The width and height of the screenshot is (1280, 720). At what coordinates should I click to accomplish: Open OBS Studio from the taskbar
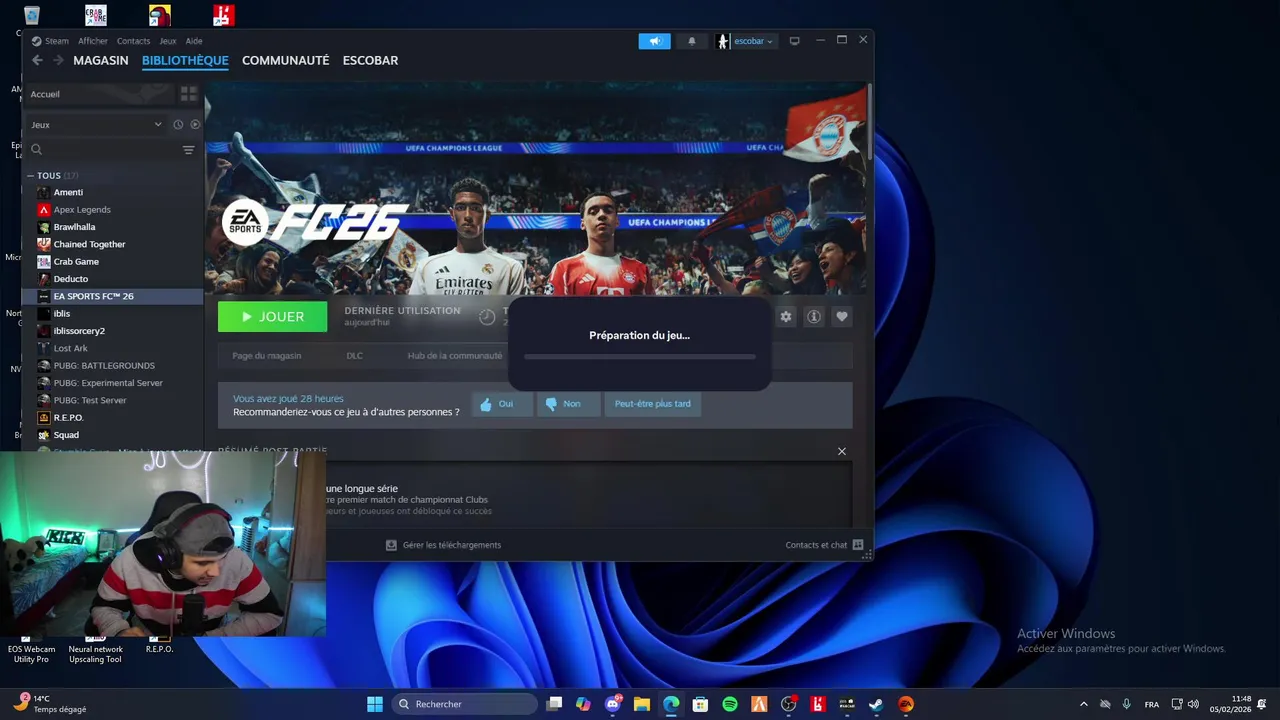(789, 704)
